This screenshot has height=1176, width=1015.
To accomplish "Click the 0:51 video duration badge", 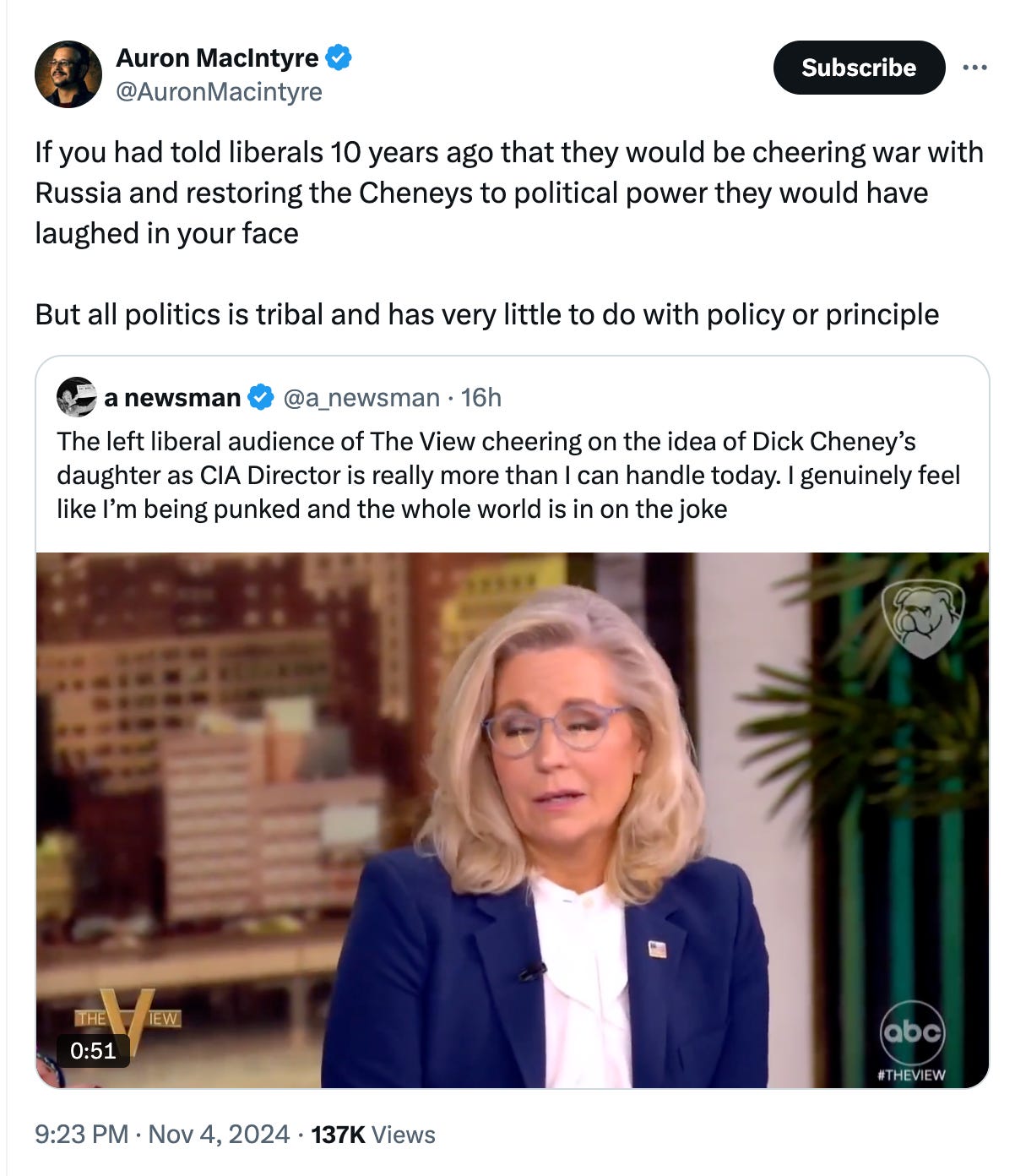I will (94, 1050).
